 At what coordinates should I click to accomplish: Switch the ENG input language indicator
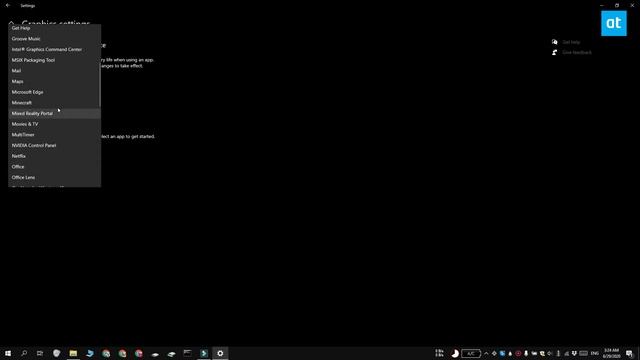tap(595, 353)
